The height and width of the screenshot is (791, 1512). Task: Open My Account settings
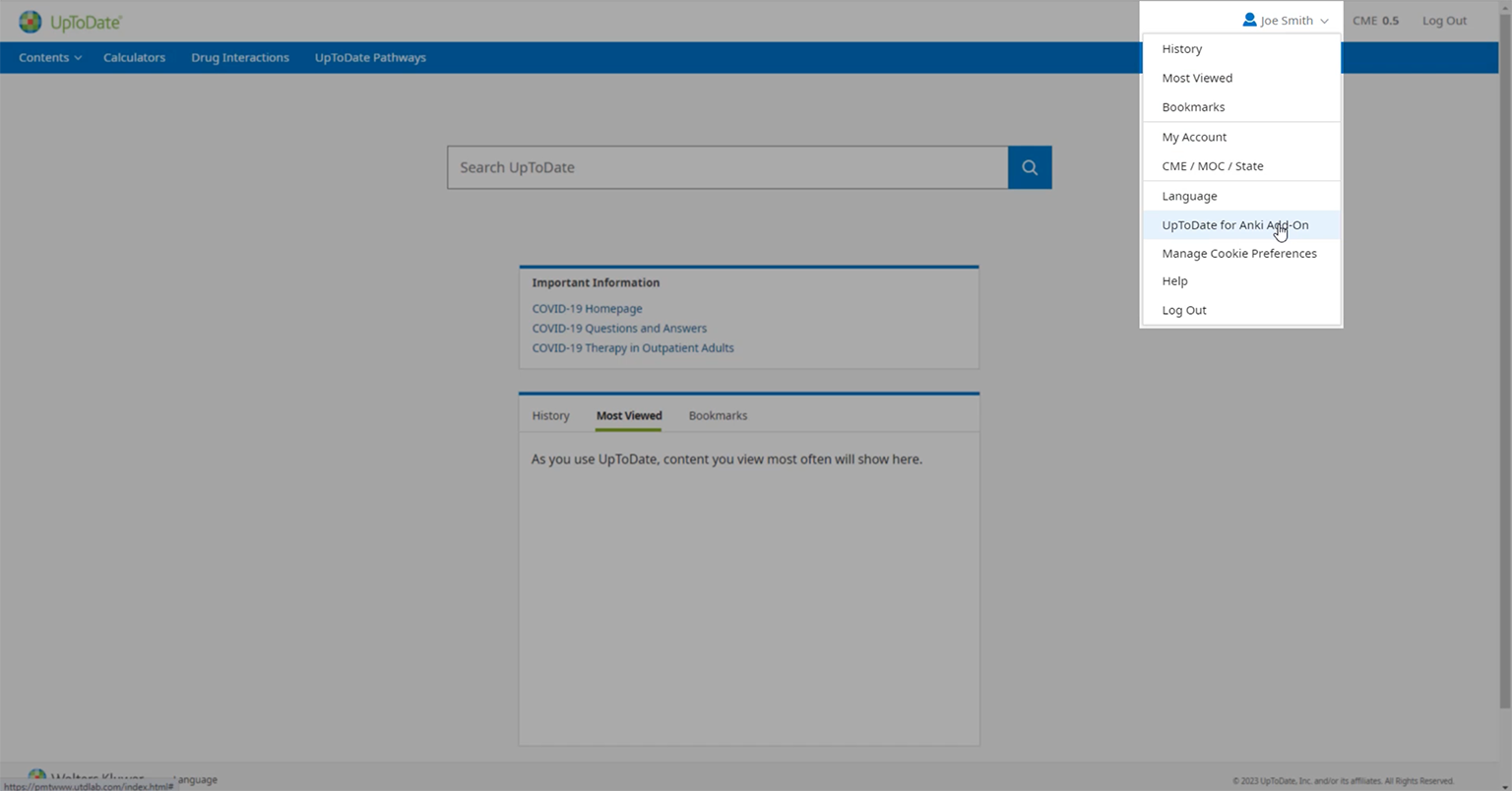[1194, 137]
